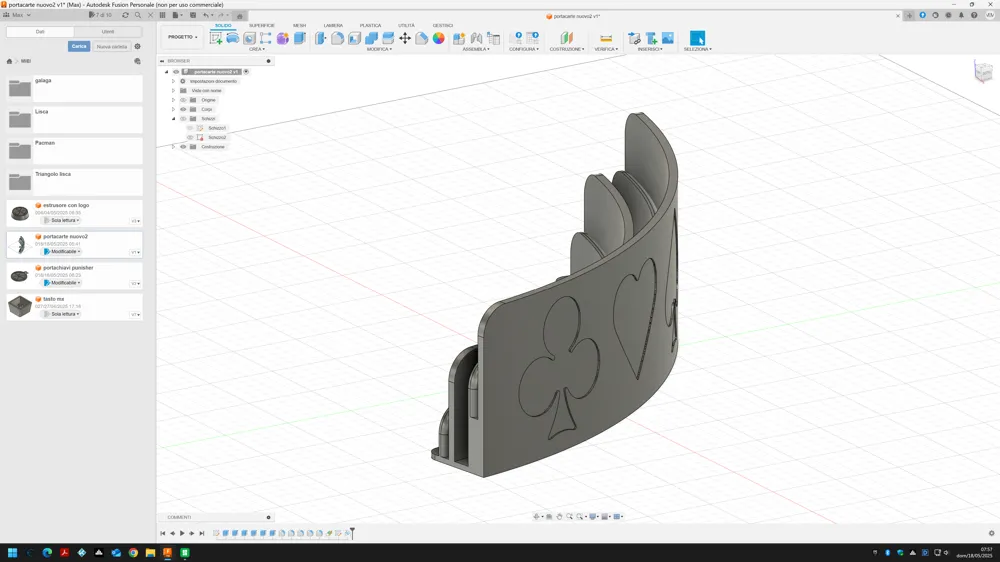Click the Carica upload button
The width and height of the screenshot is (1000, 562).
pos(79,47)
